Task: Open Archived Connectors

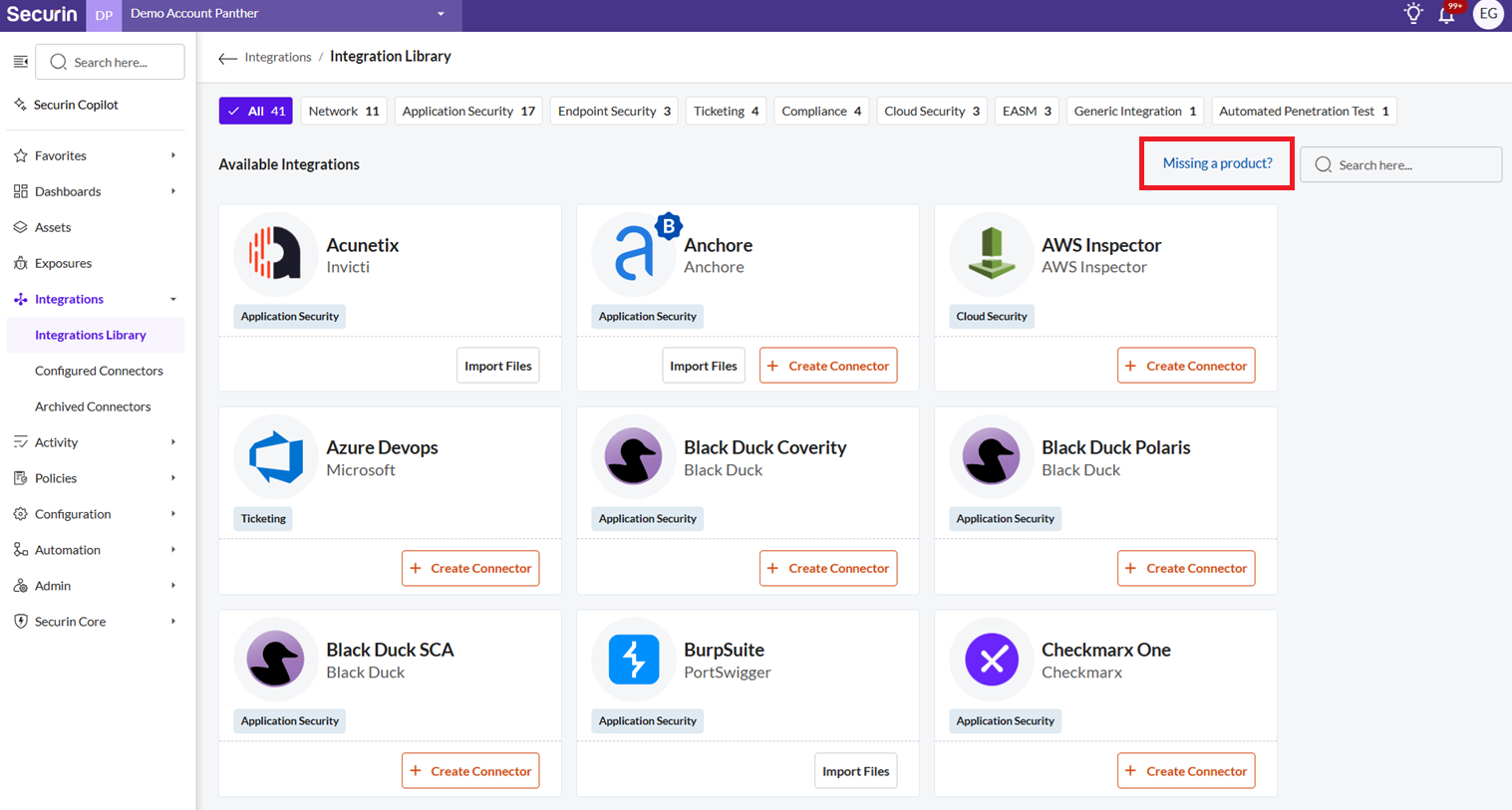Action: 93,406
